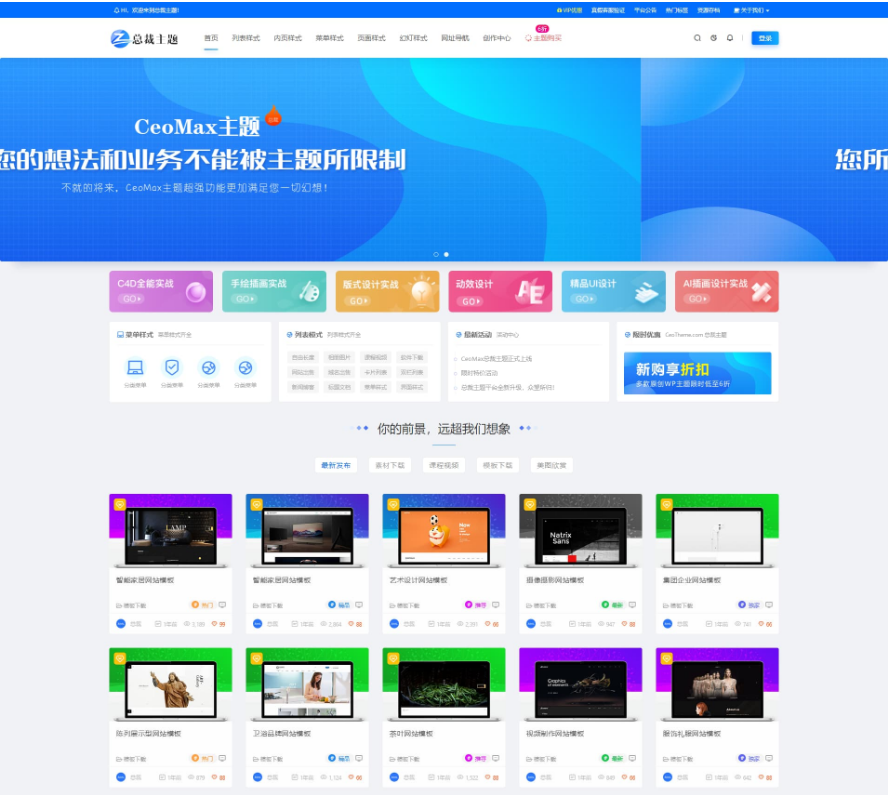Click the 总裁主题 site logo
The width and height of the screenshot is (889, 795).
(x=144, y=38)
